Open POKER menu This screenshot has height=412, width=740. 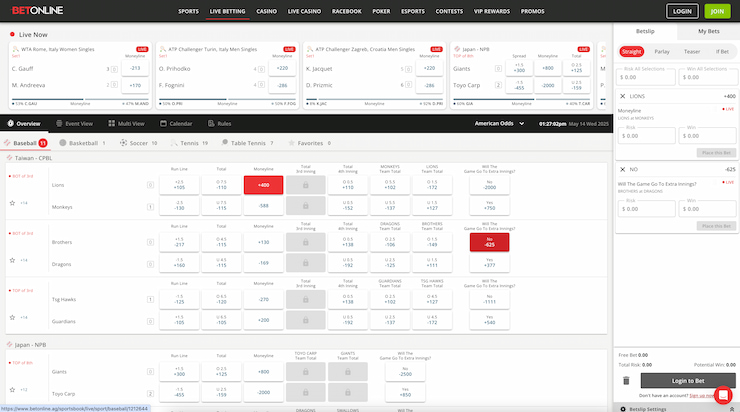[381, 11]
